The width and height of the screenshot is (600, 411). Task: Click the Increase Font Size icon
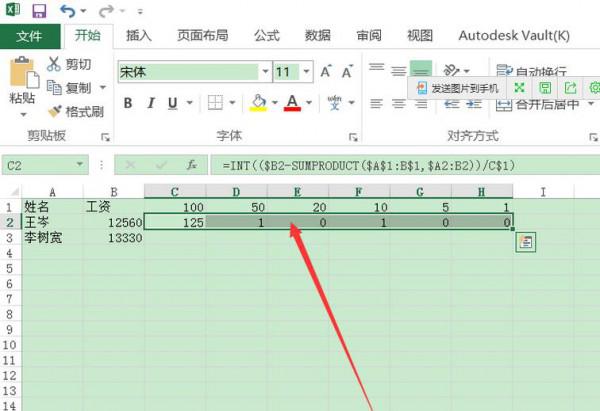[x=326, y=71]
